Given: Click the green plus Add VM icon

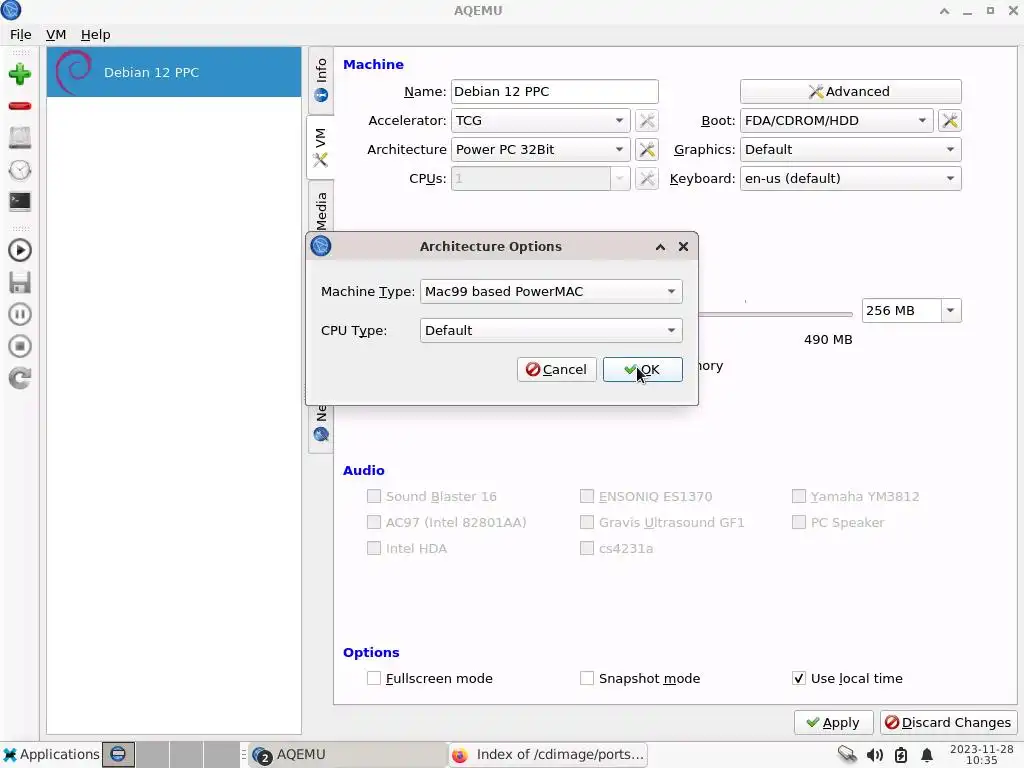Looking at the screenshot, I should coord(20,74).
